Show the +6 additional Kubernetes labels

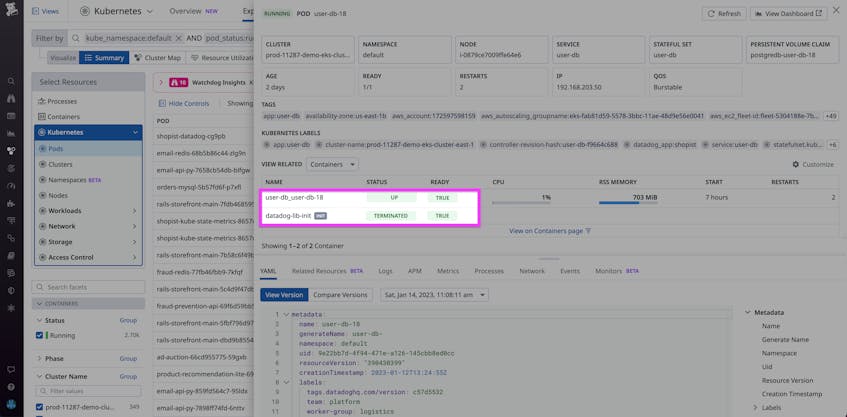pyautogui.click(x=833, y=145)
